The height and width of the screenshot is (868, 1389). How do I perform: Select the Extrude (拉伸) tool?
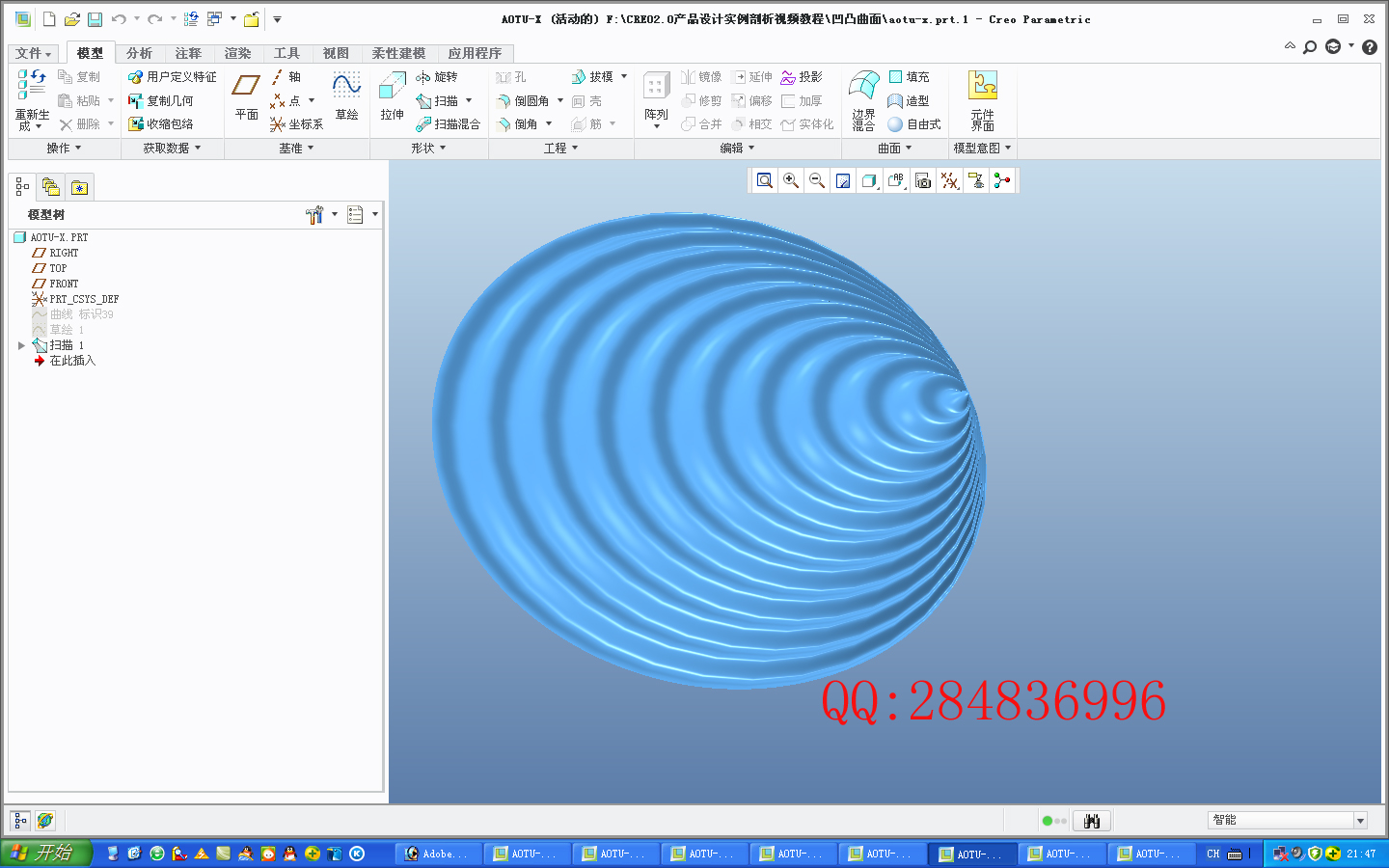tap(392, 96)
